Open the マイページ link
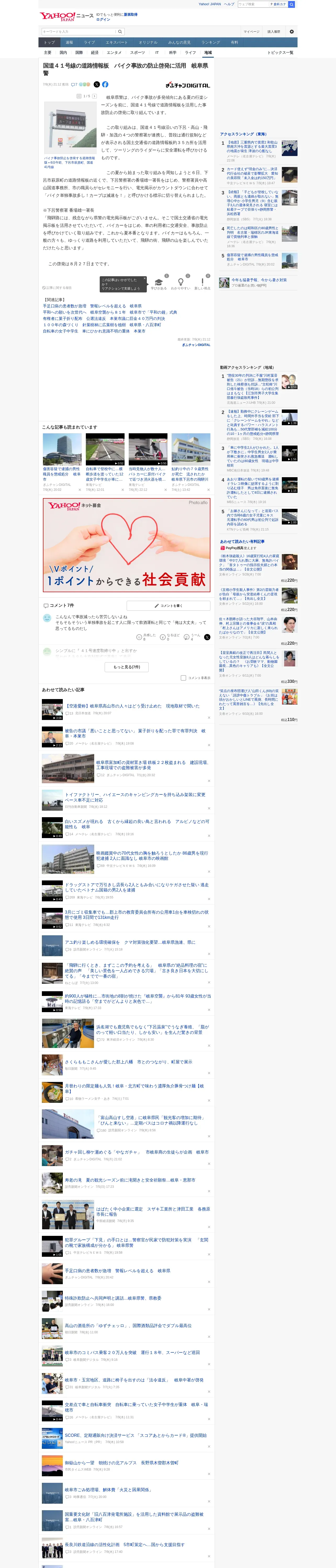Image resolution: width=336 pixels, height=1568 pixels. tap(251, 32)
